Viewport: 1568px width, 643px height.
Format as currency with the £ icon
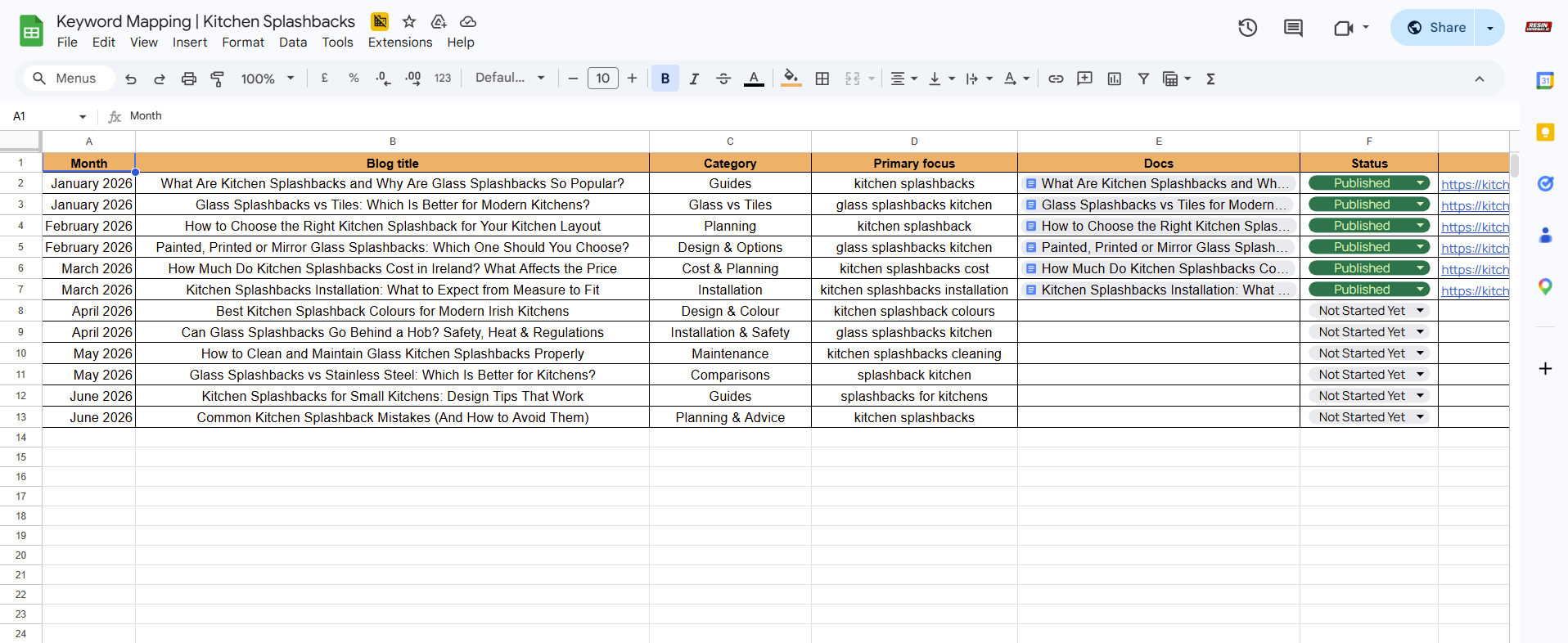tap(325, 78)
